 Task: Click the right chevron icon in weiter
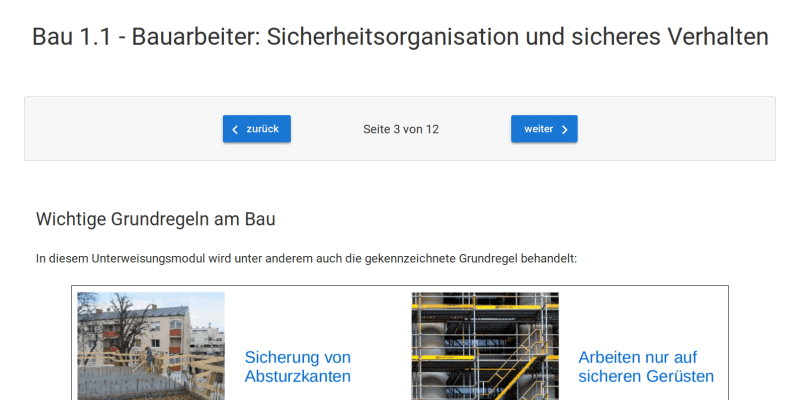565,130
